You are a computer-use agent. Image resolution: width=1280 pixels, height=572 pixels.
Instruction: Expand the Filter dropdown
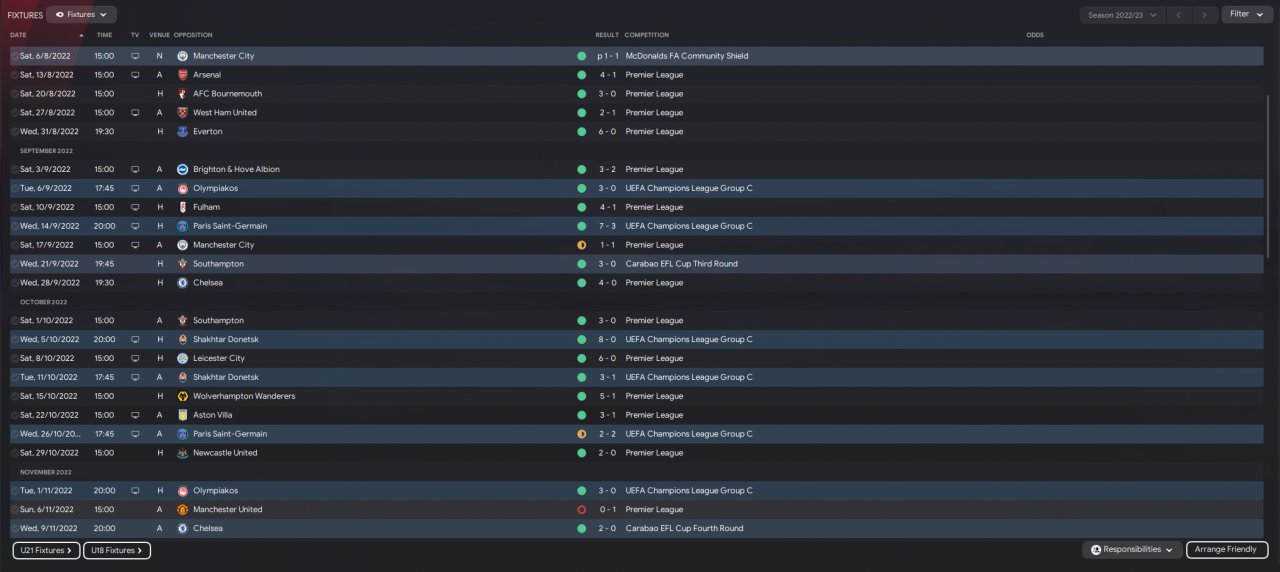pos(1246,15)
